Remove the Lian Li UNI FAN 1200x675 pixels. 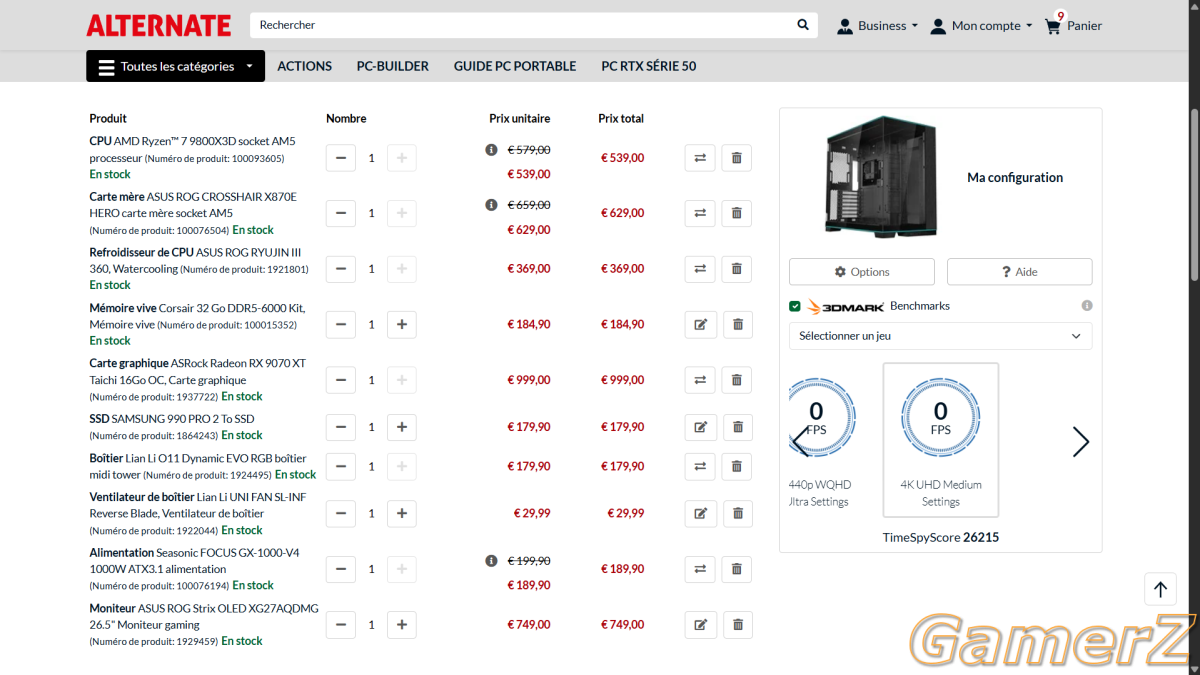pyautogui.click(x=737, y=513)
